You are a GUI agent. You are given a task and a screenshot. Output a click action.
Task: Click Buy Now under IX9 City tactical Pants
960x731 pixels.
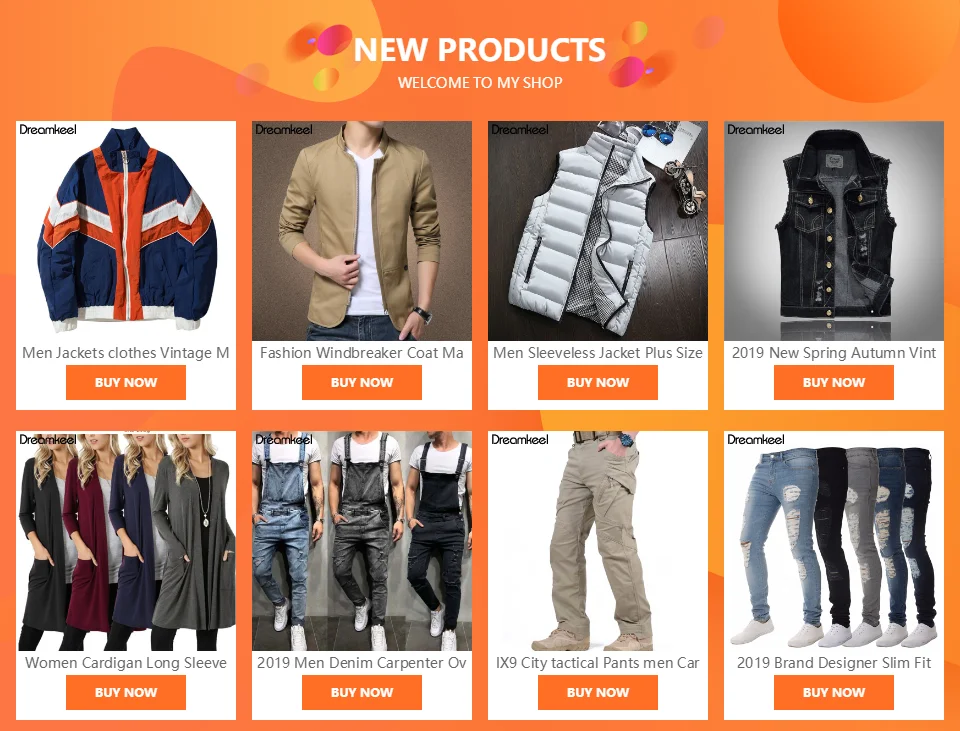(x=598, y=692)
